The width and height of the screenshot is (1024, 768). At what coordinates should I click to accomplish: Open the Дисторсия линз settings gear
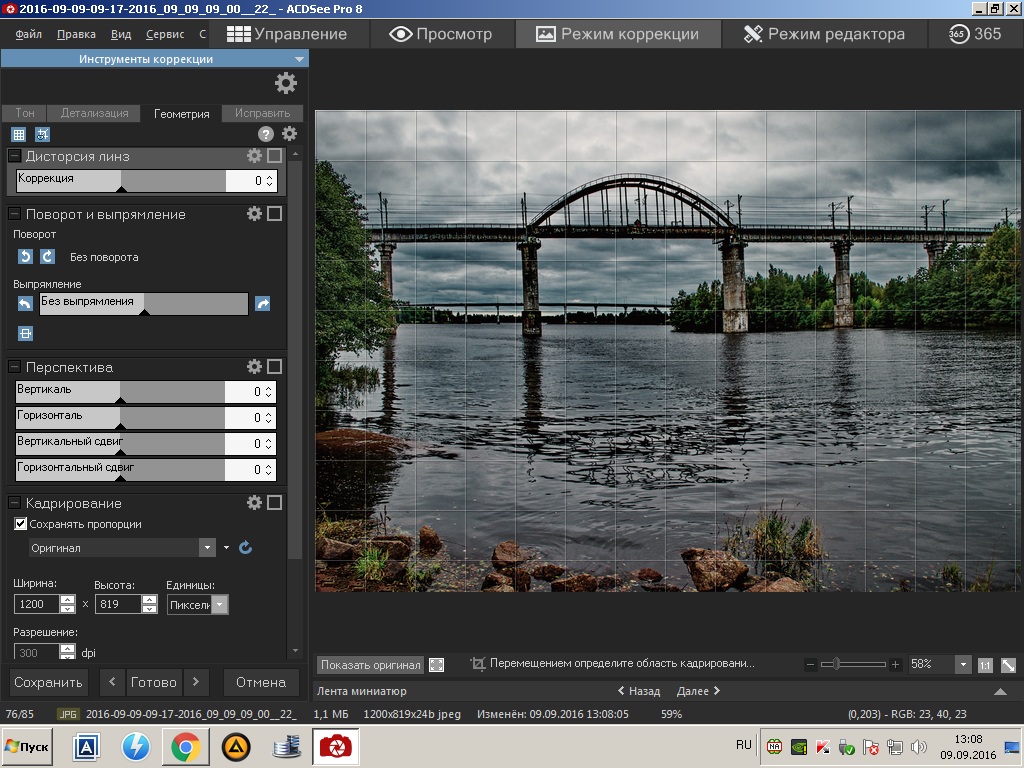(254, 155)
